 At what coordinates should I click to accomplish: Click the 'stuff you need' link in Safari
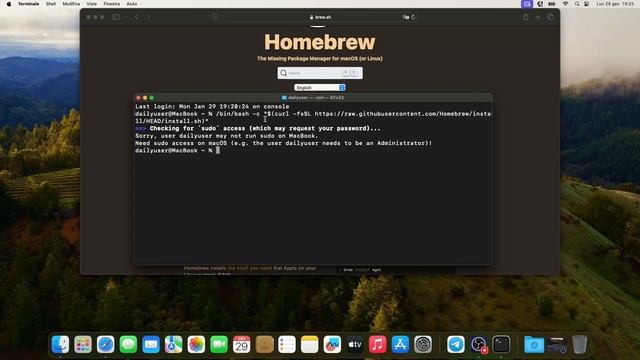tap(250, 268)
